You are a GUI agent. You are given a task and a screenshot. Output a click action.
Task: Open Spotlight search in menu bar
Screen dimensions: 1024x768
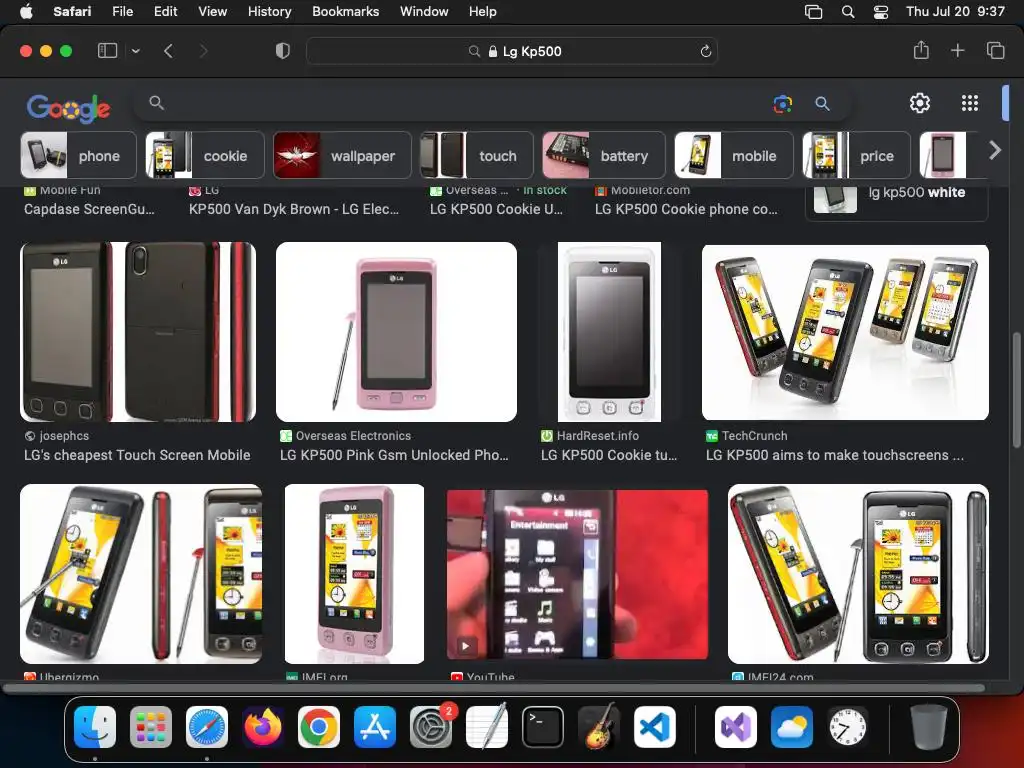pyautogui.click(x=848, y=11)
